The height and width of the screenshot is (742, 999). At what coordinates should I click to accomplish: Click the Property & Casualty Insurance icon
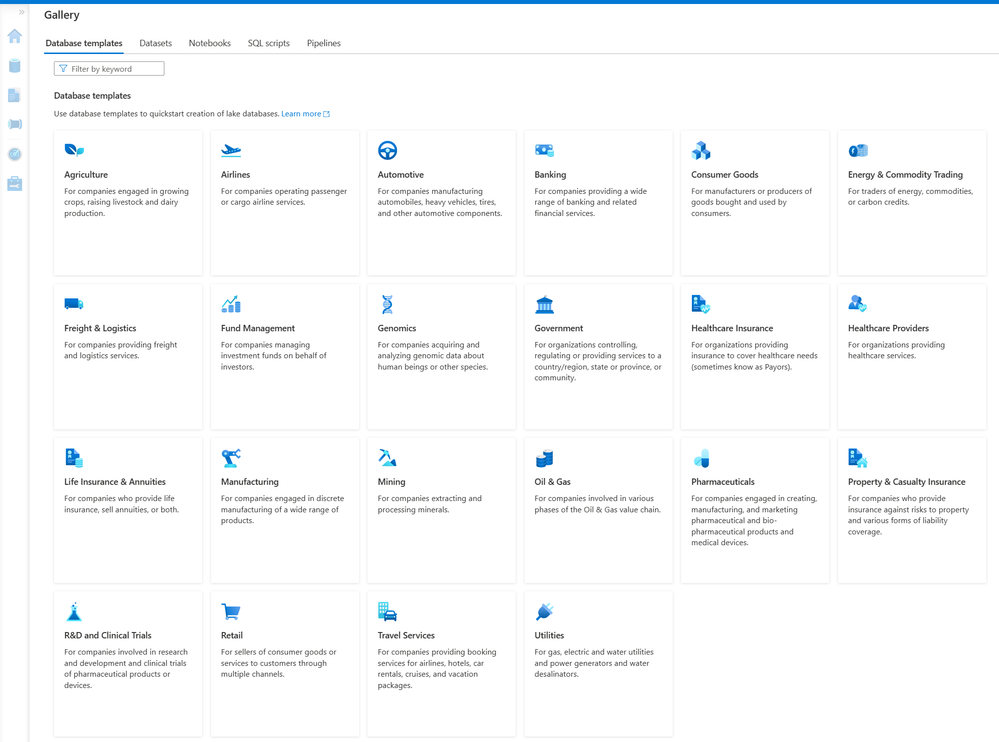pos(858,458)
